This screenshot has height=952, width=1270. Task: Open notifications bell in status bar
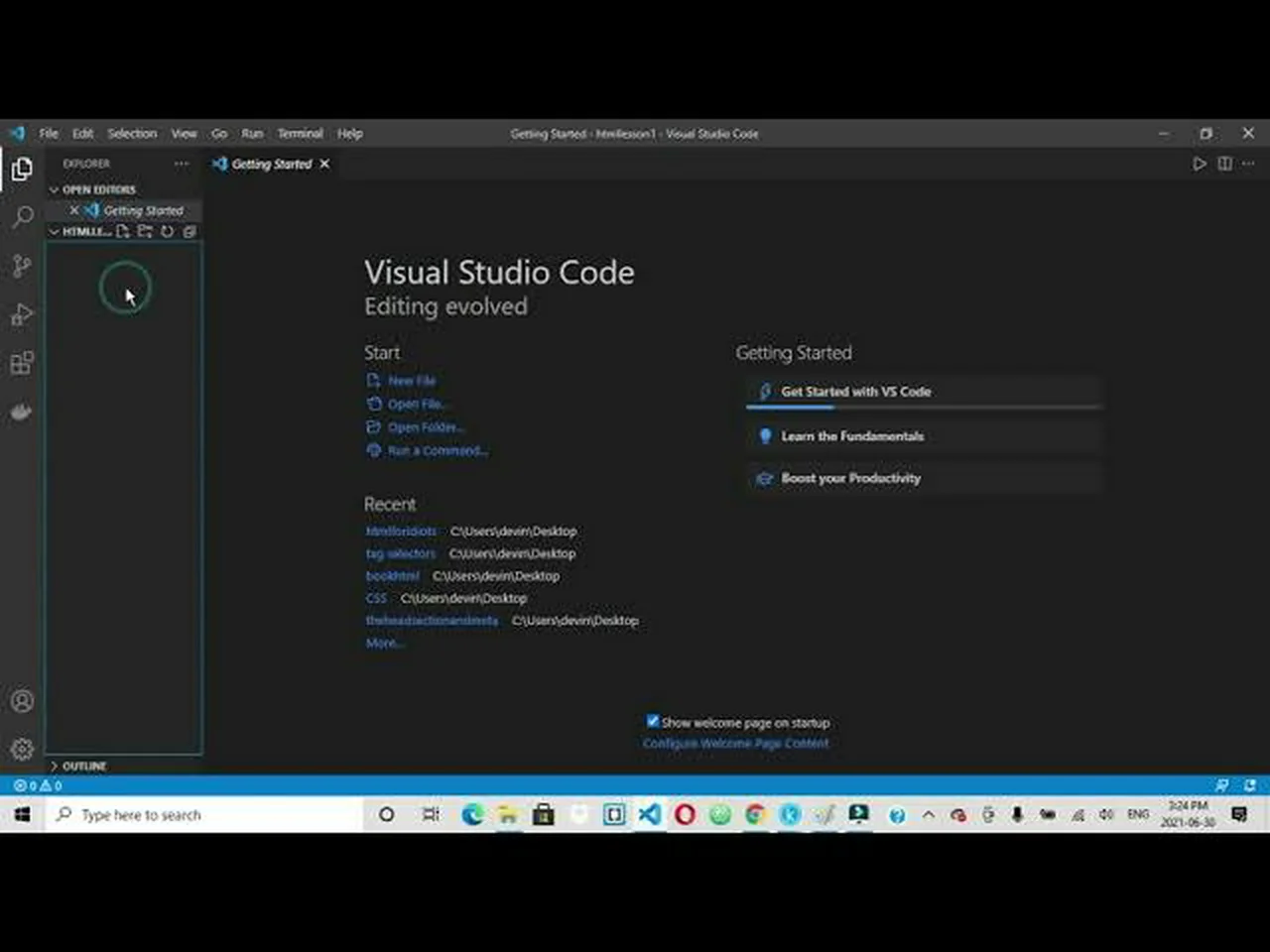pos(1250,785)
